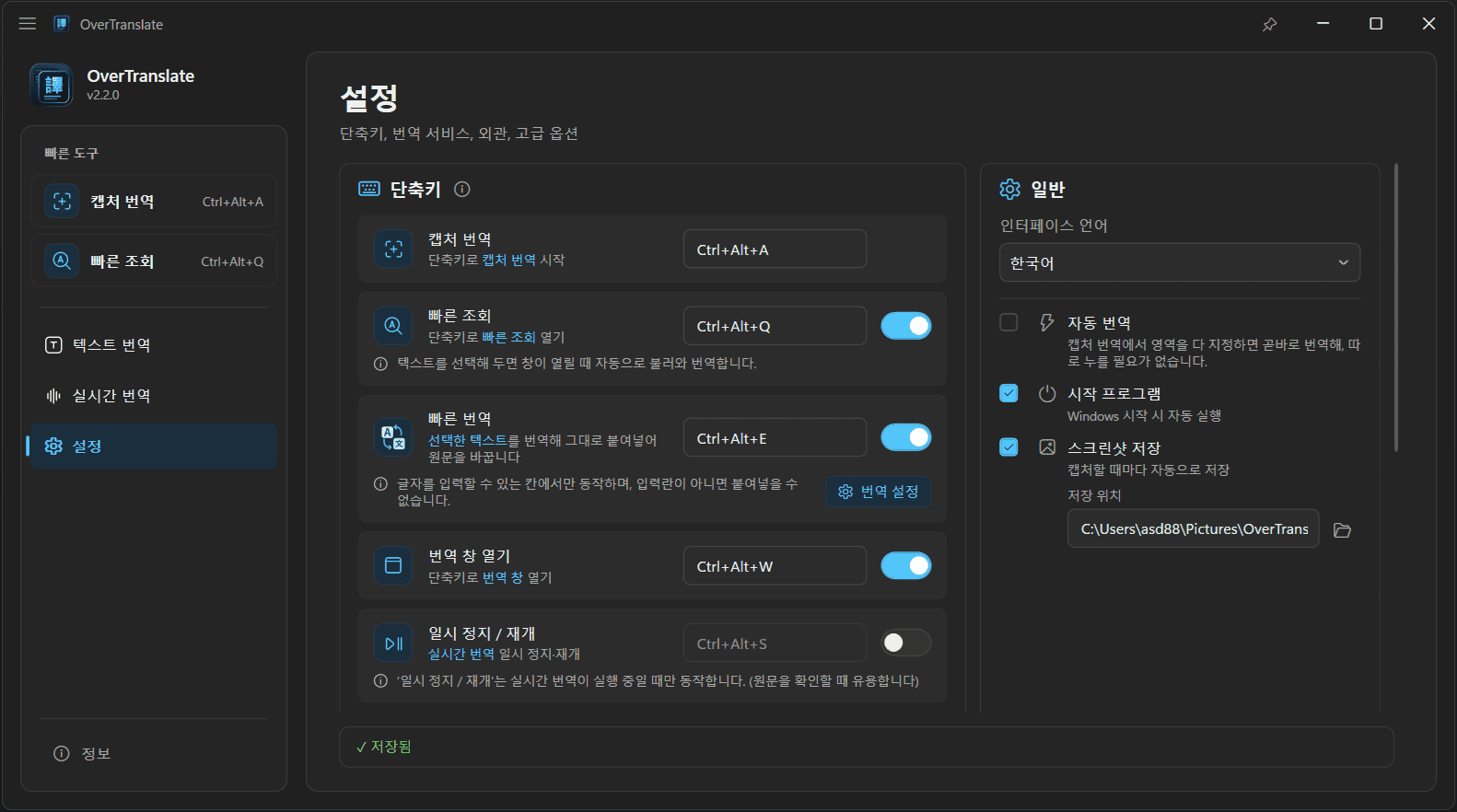The height and width of the screenshot is (812, 1457).
Task: Click the keyboard icon in 단축키 header
Action: pyautogui.click(x=369, y=189)
